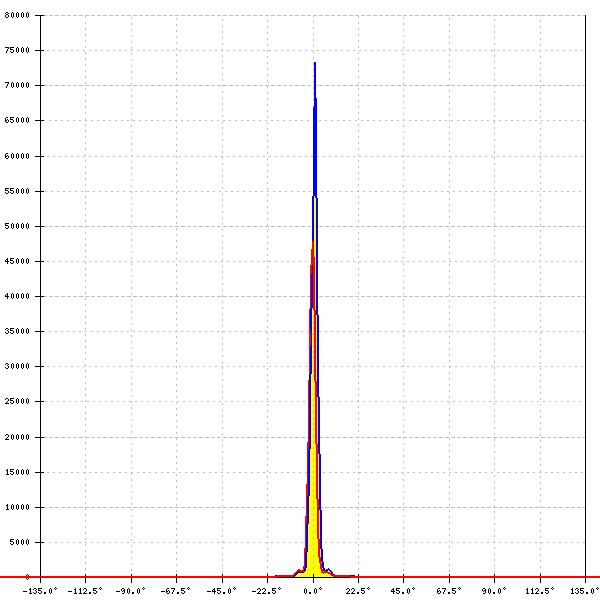Click the -135.0° x-axis label

point(40,591)
